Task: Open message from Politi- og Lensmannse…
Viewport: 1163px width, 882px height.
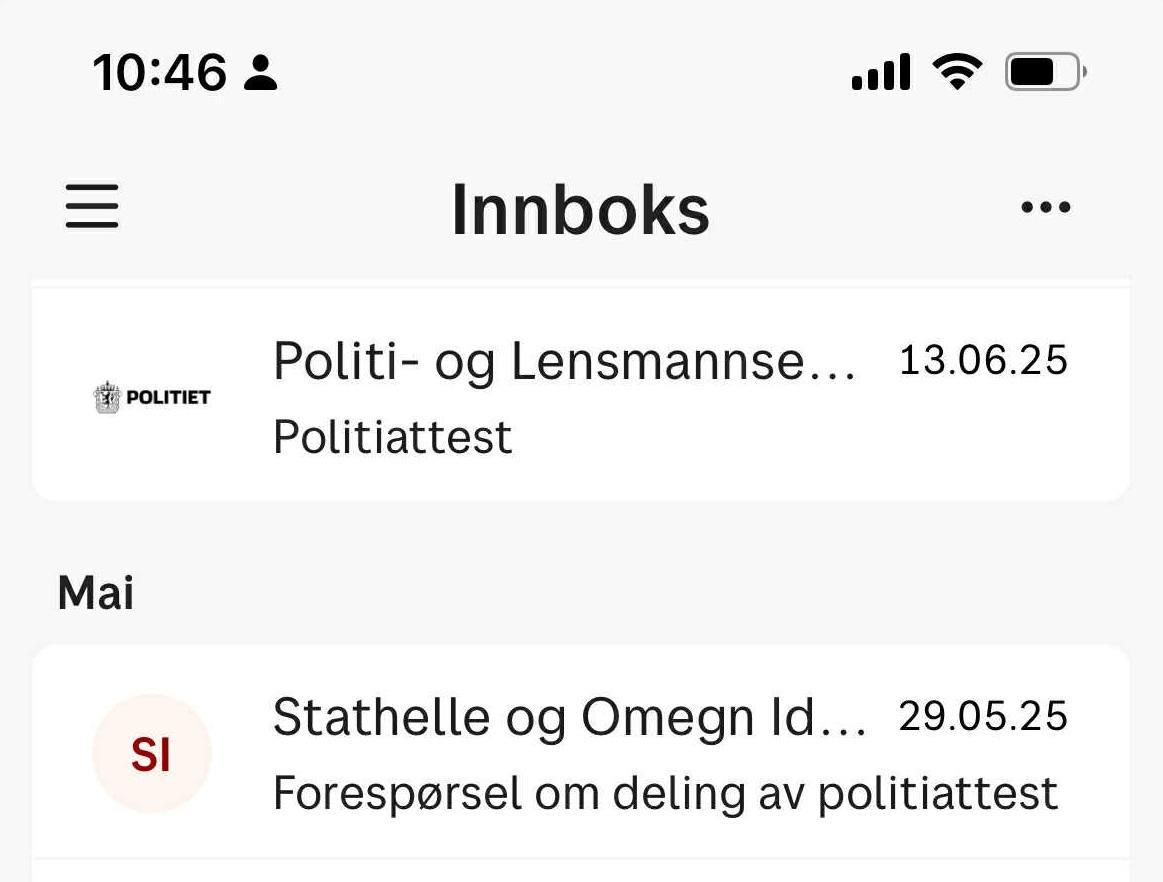Action: (564, 361)
